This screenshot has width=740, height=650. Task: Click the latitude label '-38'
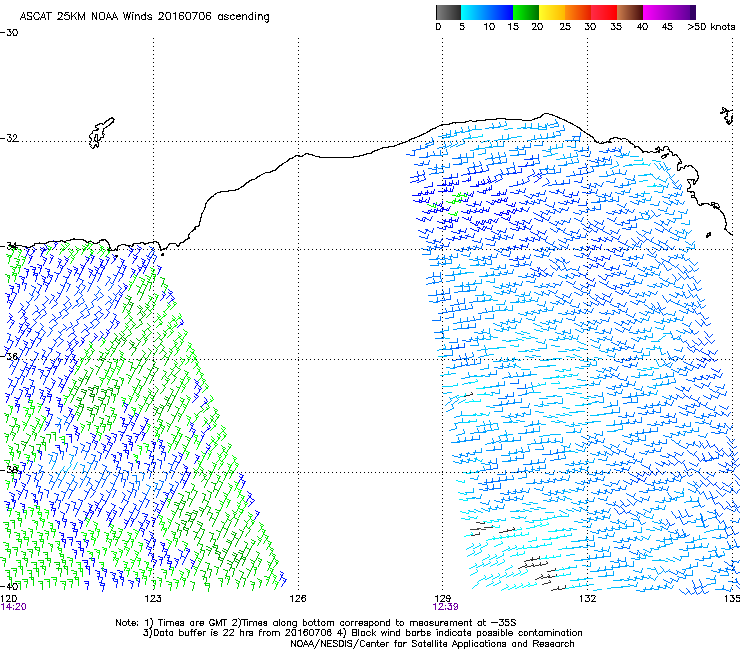point(9,470)
